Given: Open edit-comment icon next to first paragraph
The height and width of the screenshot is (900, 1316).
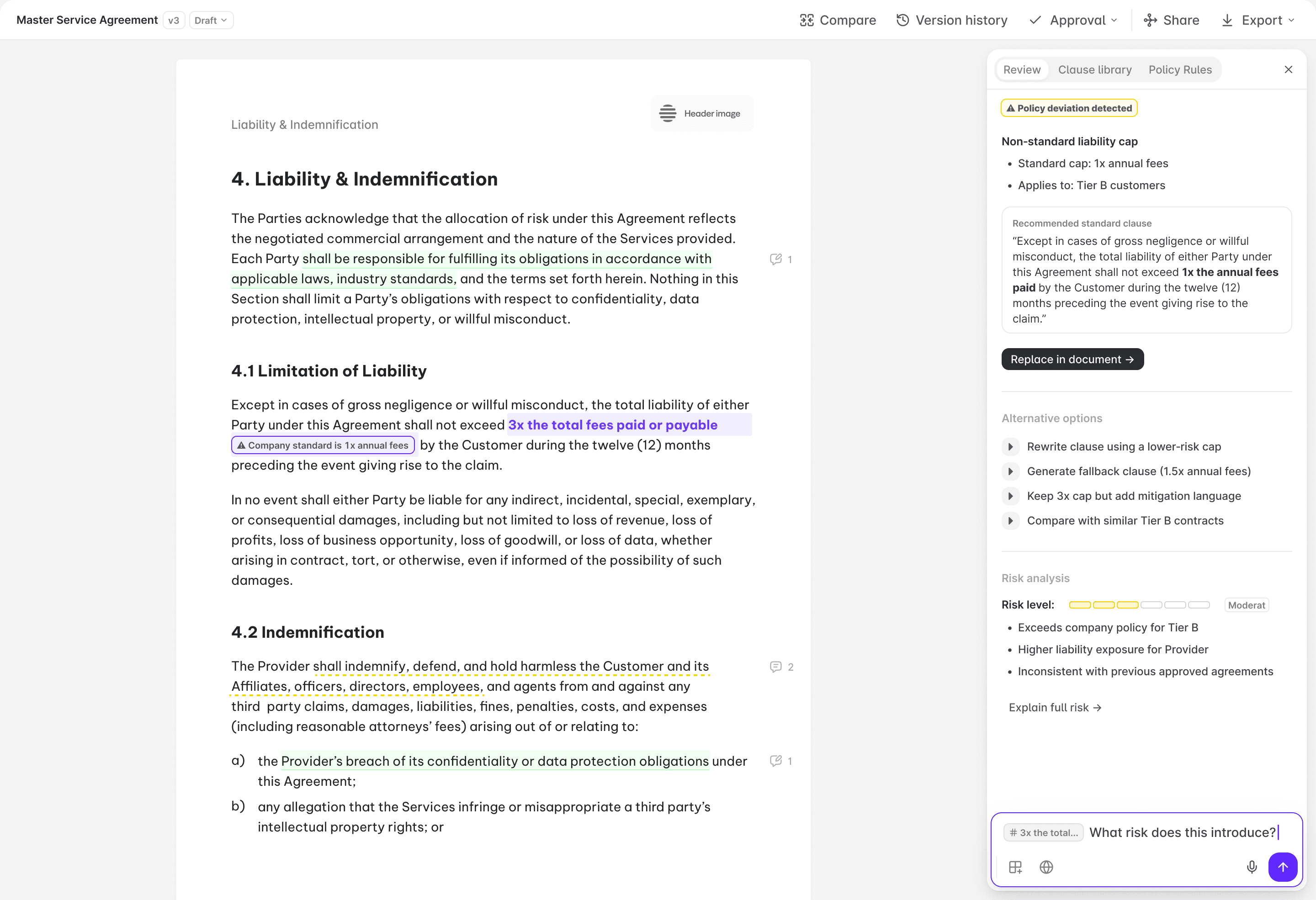Looking at the screenshot, I should pyautogui.click(x=776, y=259).
